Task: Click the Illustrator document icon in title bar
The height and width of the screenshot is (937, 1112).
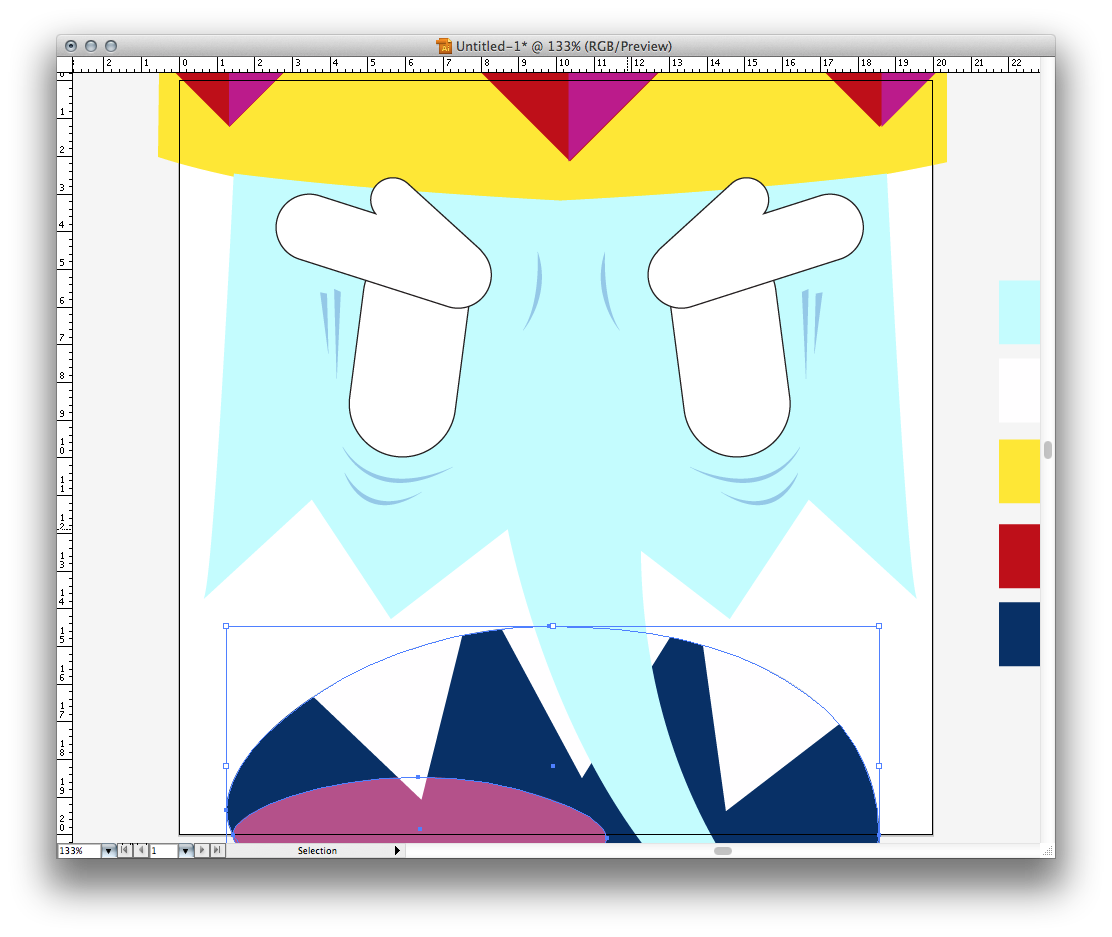Action: (444, 46)
